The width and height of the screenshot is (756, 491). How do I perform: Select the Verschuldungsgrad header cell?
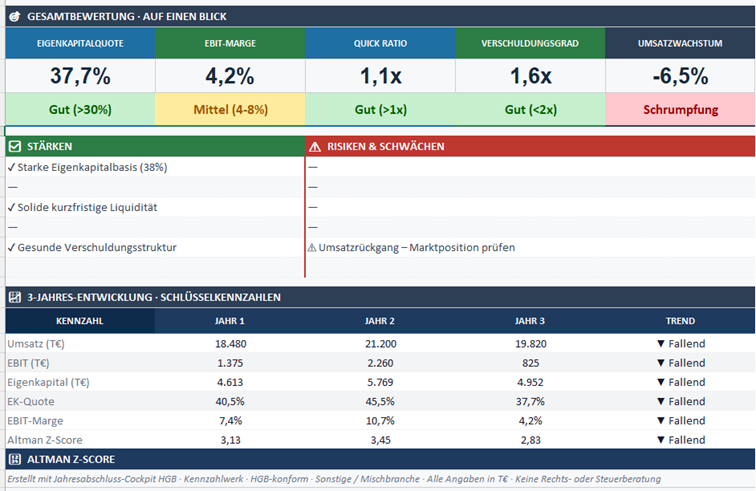[530, 43]
